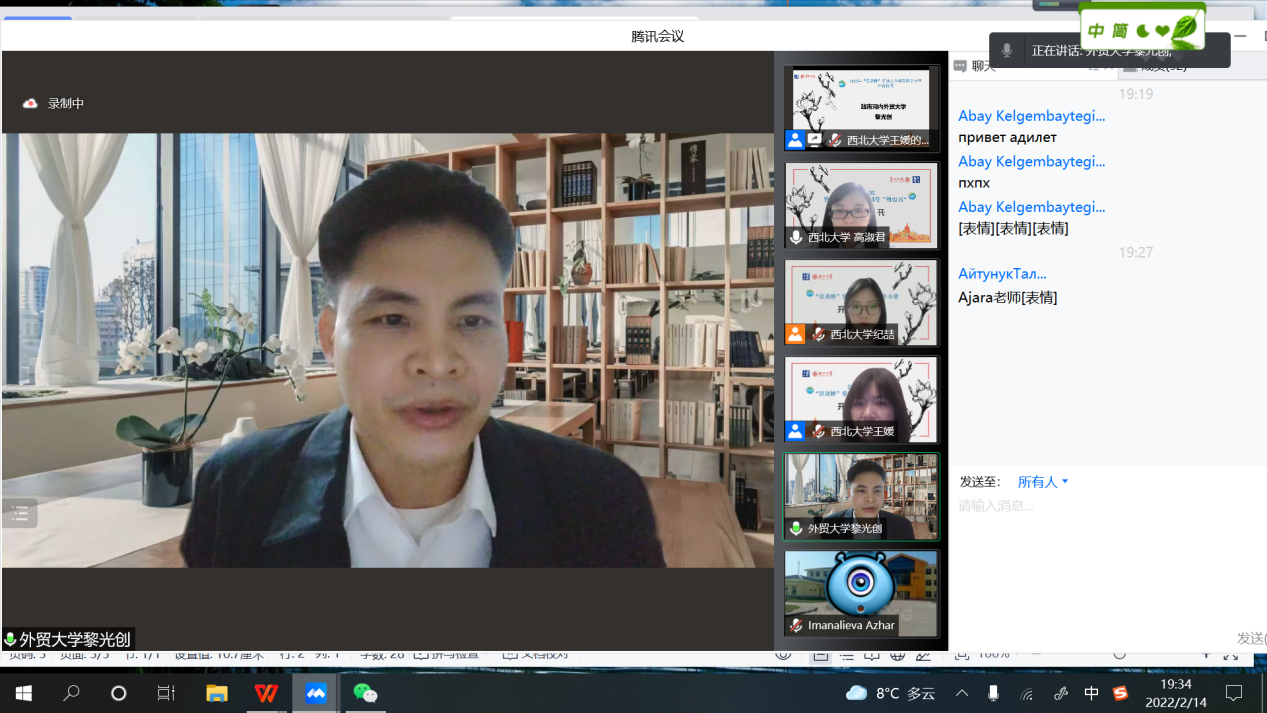Open the 8°C 多云 weather widget
Screen dimensions: 1267x713
(x=891, y=693)
